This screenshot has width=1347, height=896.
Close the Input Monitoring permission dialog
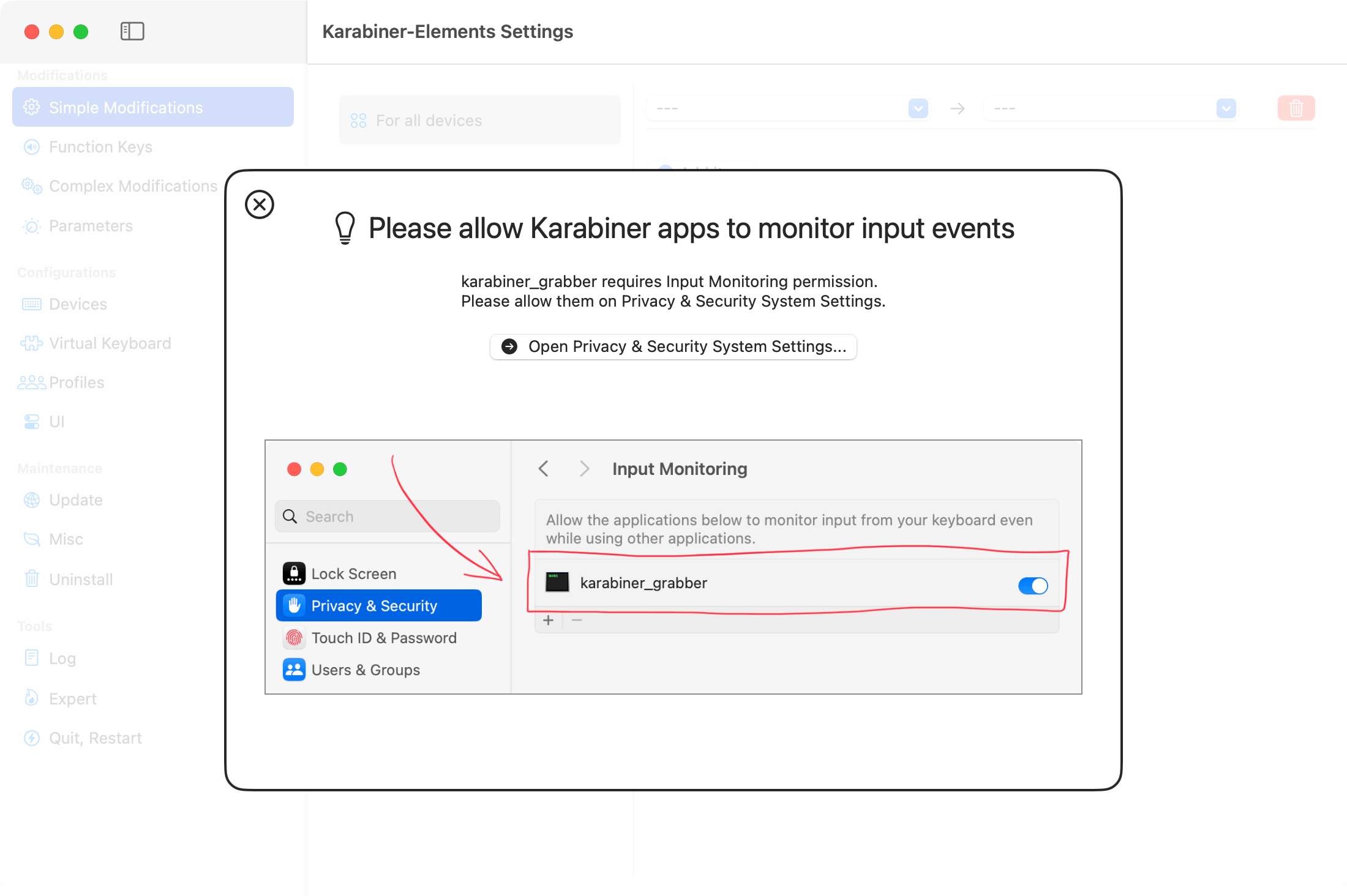[260, 204]
